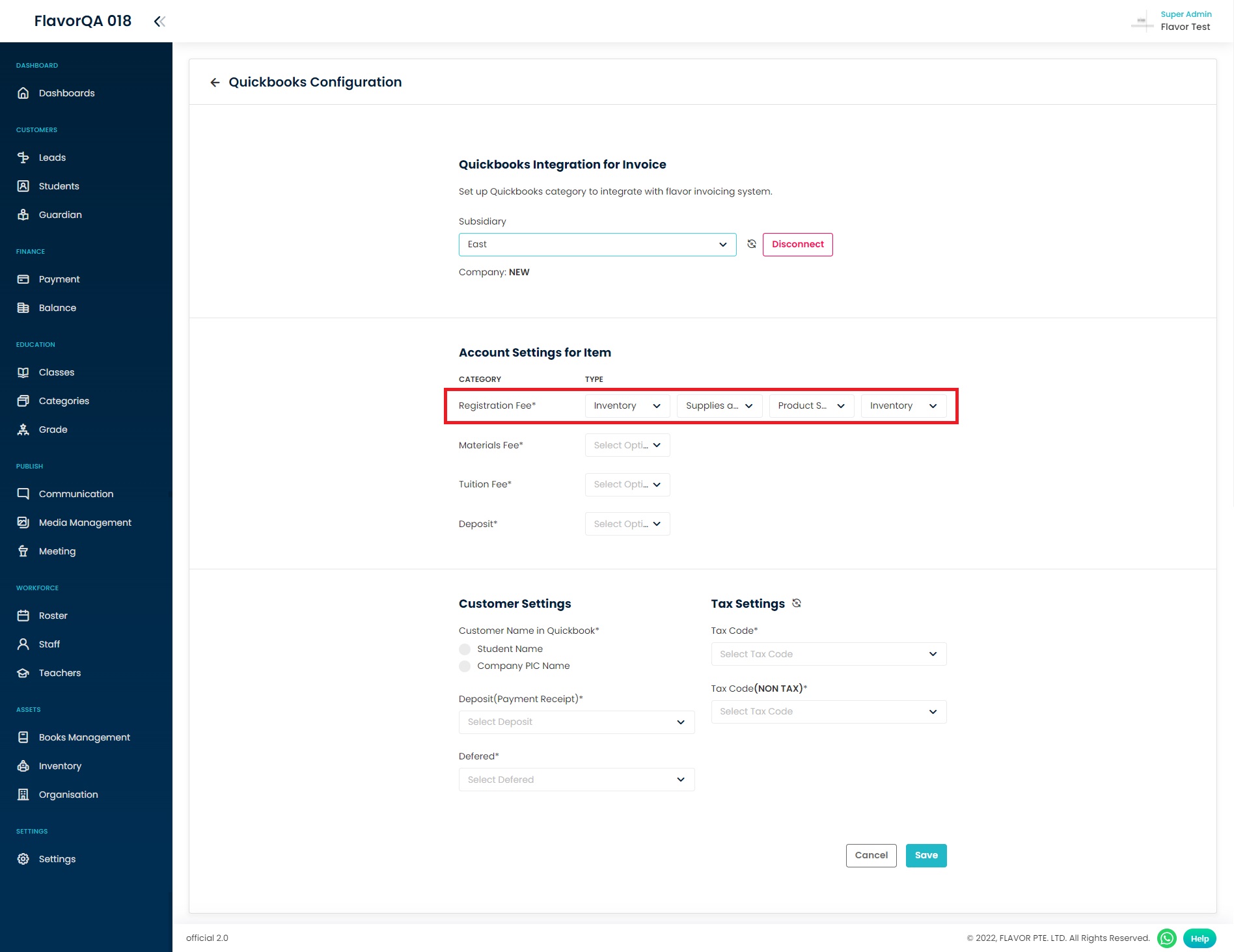Viewport: 1234px width, 952px height.
Task: Click the Balance icon in the sidebar
Action: point(23,308)
